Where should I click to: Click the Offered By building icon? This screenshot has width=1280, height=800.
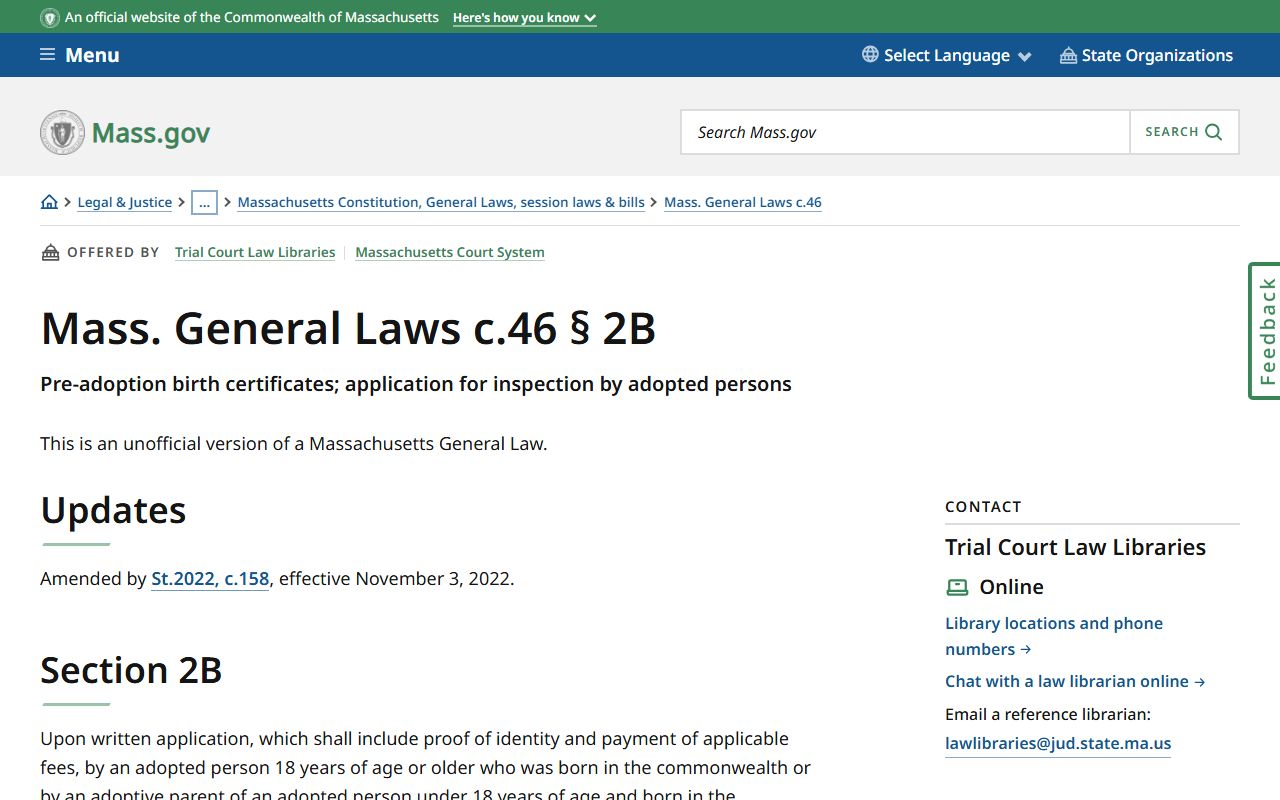pyautogui.click(x=50, y=252)
